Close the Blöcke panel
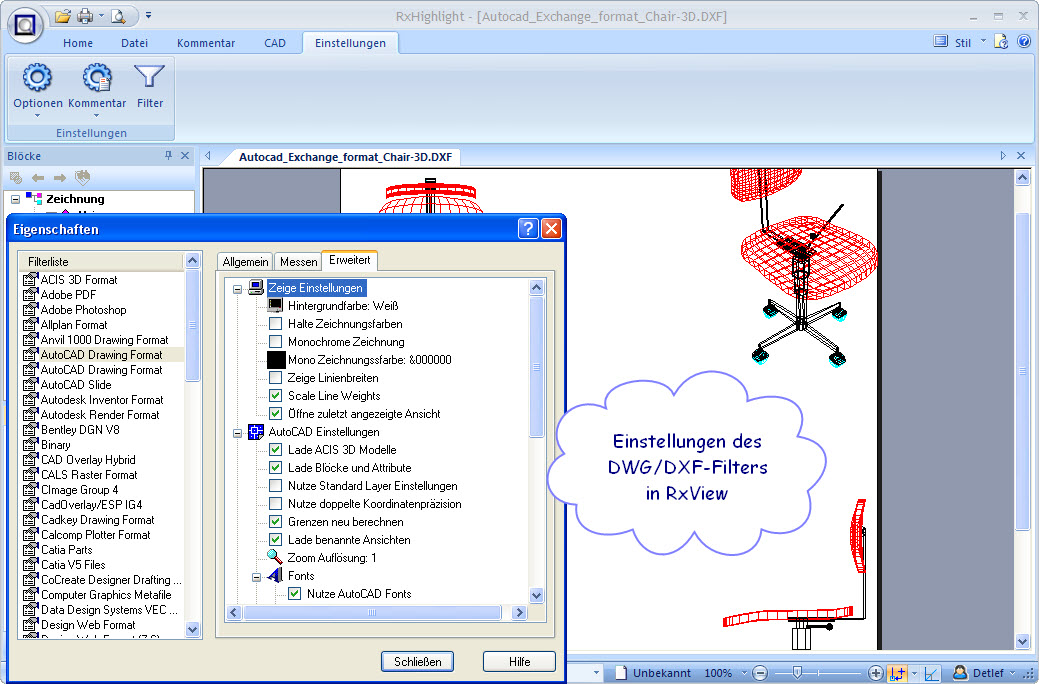The height and width of the screenshot is (684, 1039). pos(185,156)
